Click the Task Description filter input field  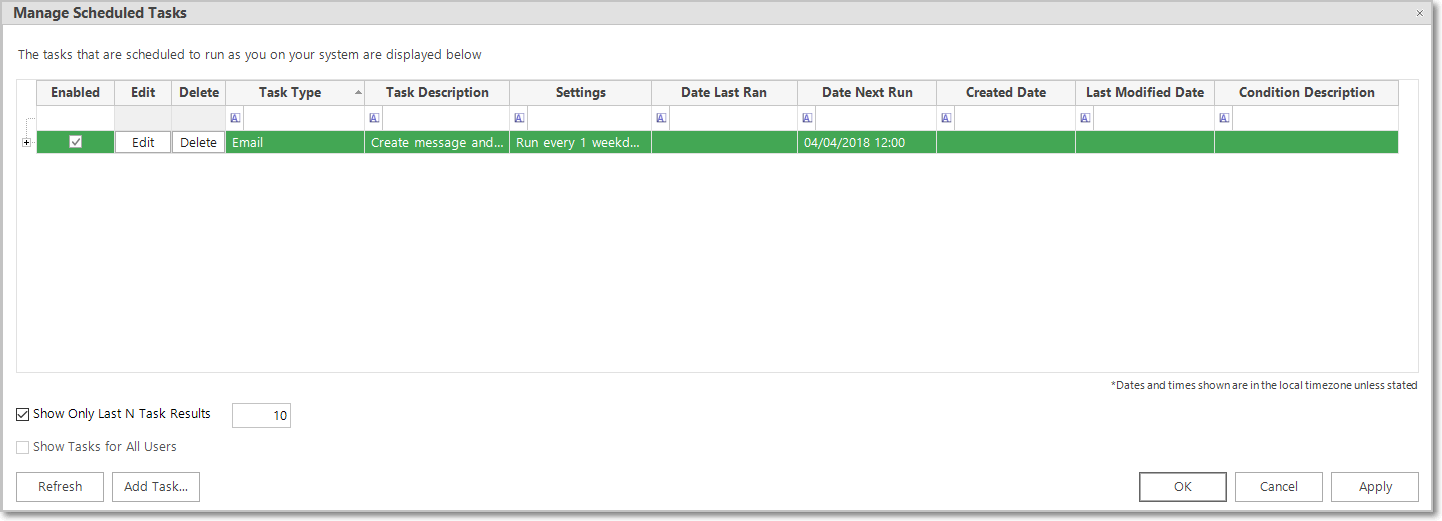445,118
